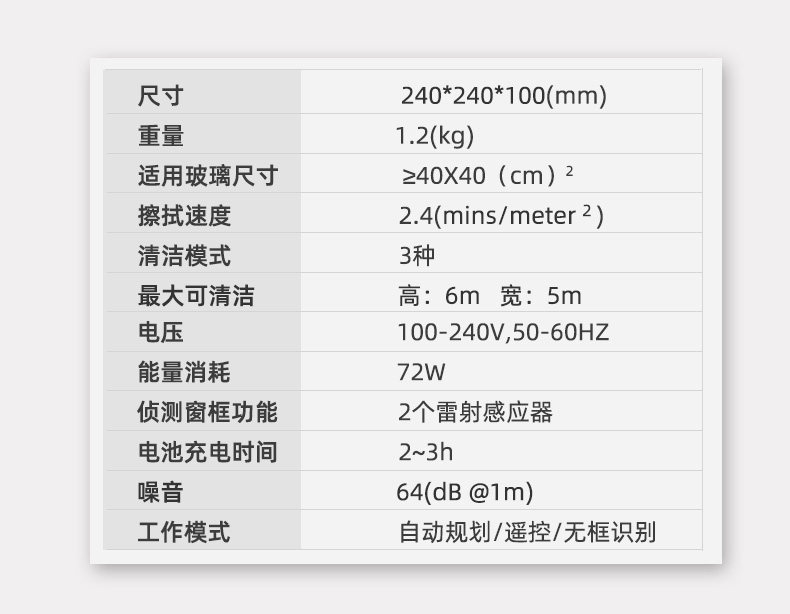Screen dimensions: 790x614
Task: Click the 电压 row label
Action: pos(160,333)
